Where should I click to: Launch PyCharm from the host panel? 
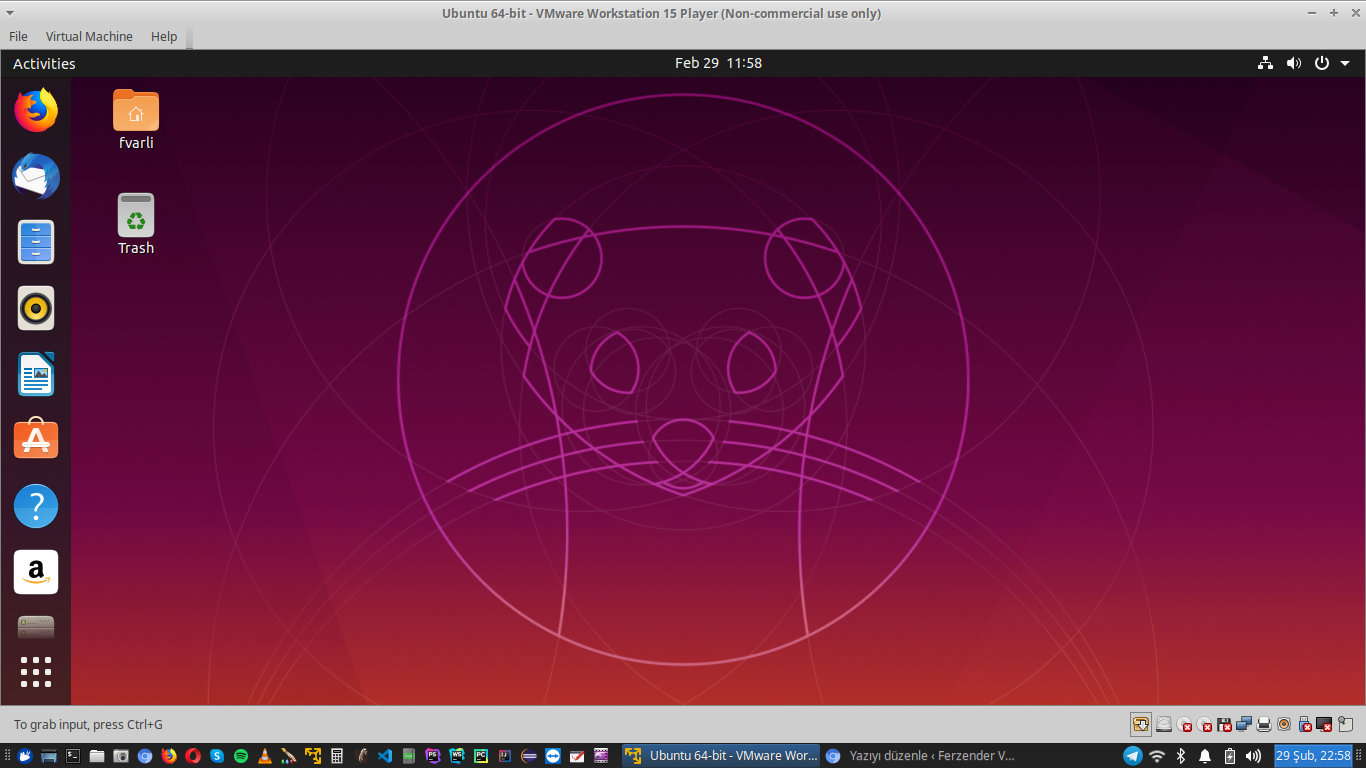click(481, 756)
